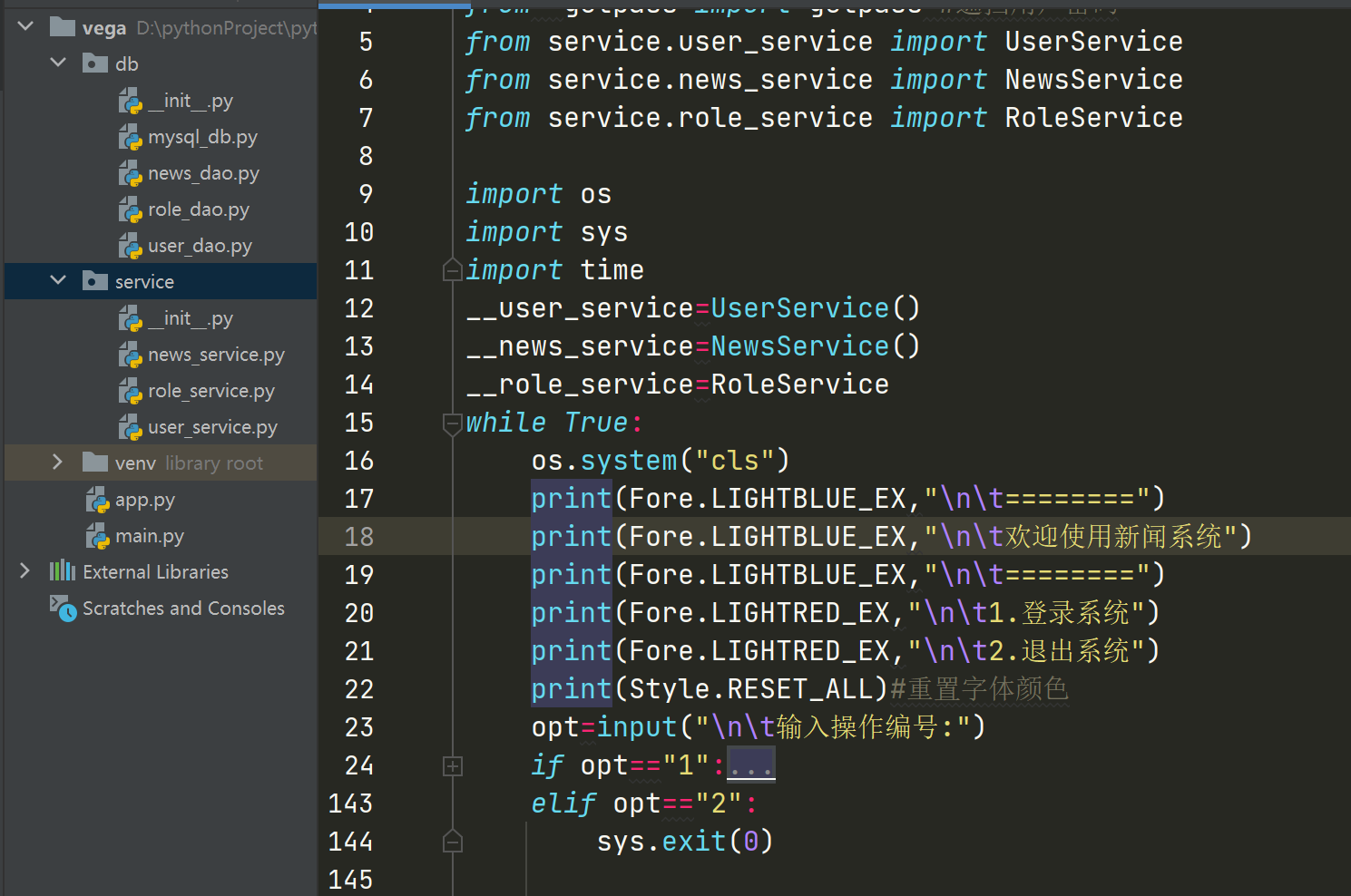Expand the venv library root folder
Viewport: 1351px width, 896px height.
pyautogui.click(x=58, y=462)
